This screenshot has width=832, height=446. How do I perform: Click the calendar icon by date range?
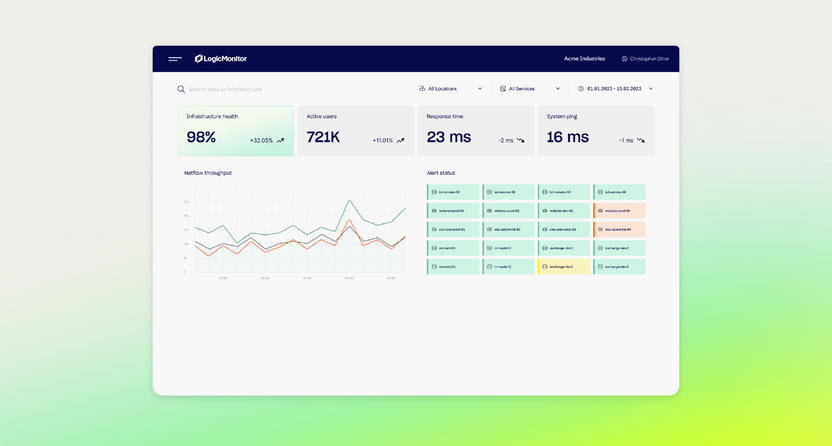[x=581, y=89]
